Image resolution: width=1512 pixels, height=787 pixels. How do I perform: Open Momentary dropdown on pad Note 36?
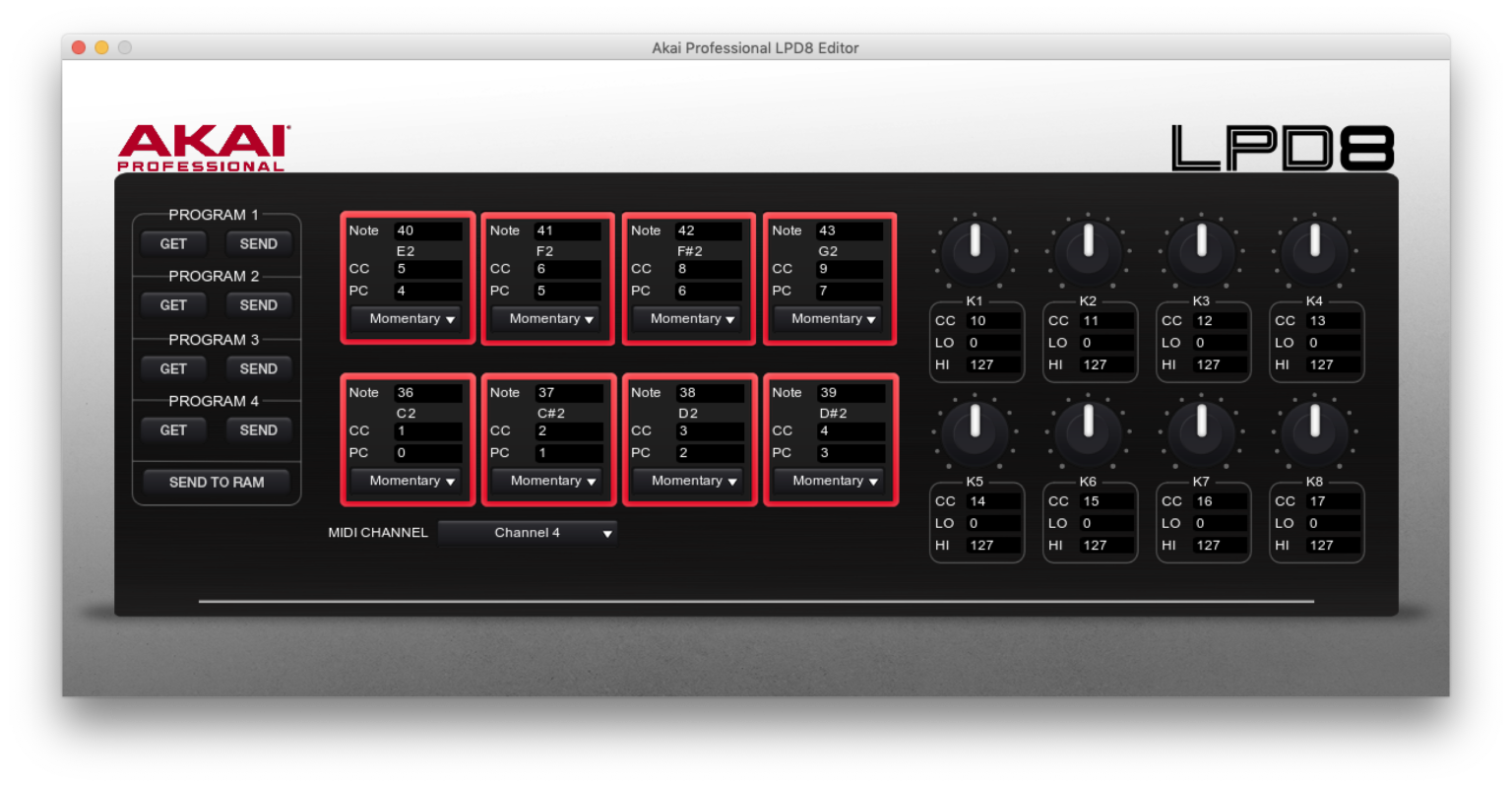point(408,481)
